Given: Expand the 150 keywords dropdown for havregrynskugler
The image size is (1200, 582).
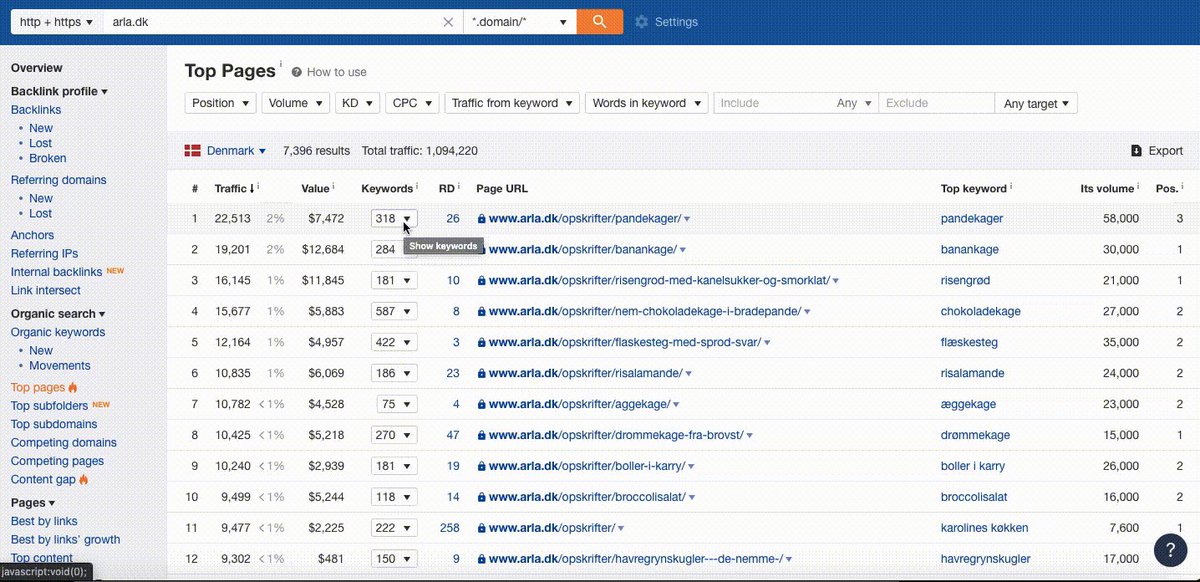Looking at the screenshot, I should click(x=394, y=560).
